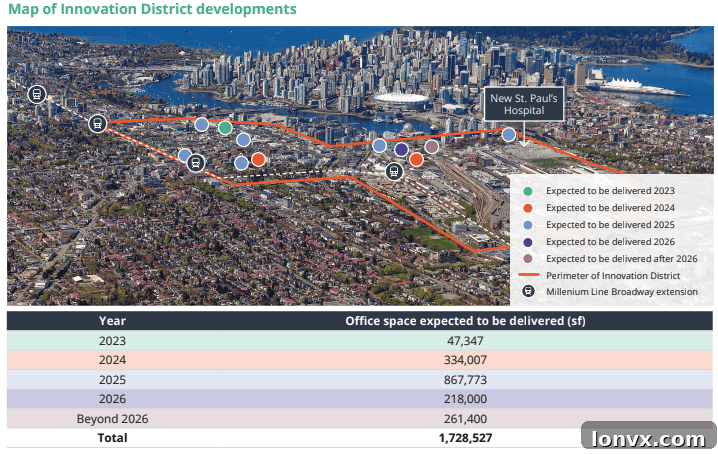Click 'Expected to be delivered 2023' legend text
The height and width of the screenshot is (454, 718).
(x=610, y=191)
